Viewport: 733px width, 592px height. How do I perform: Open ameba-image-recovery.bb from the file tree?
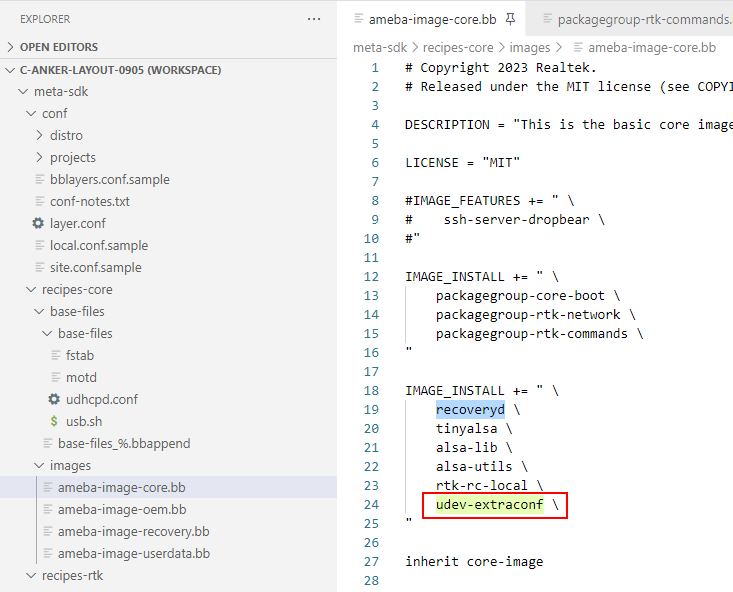(x=133, y=531)
